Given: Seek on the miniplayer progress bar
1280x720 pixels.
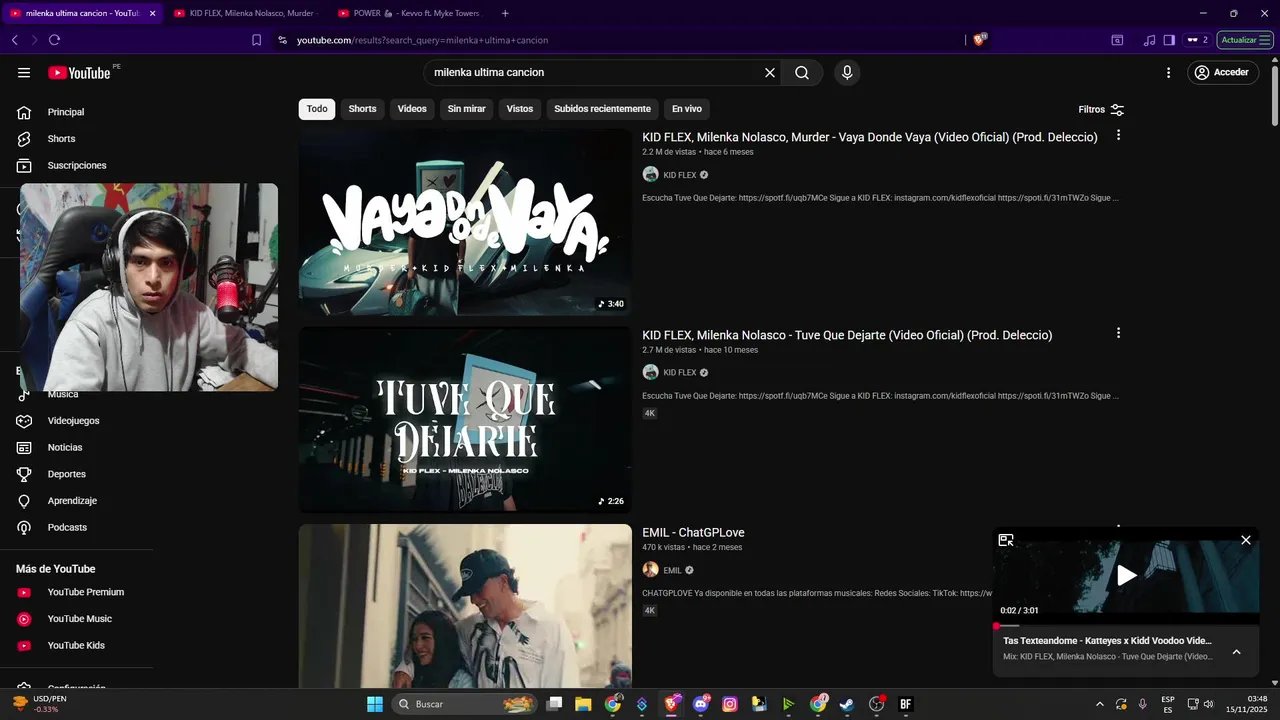Looking at the screenshot, I should click(1126, 626).
